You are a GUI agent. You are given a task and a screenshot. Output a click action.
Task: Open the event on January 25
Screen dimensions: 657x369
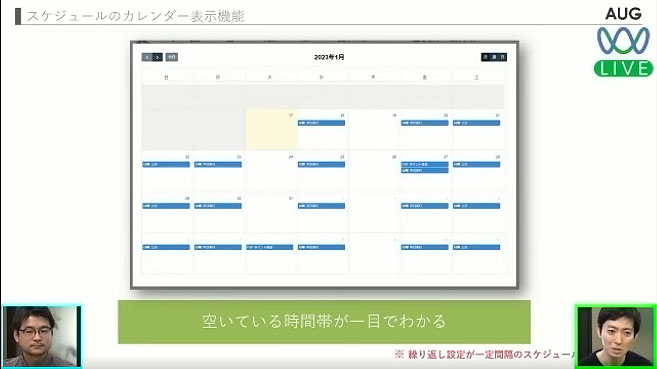(321, 164)
